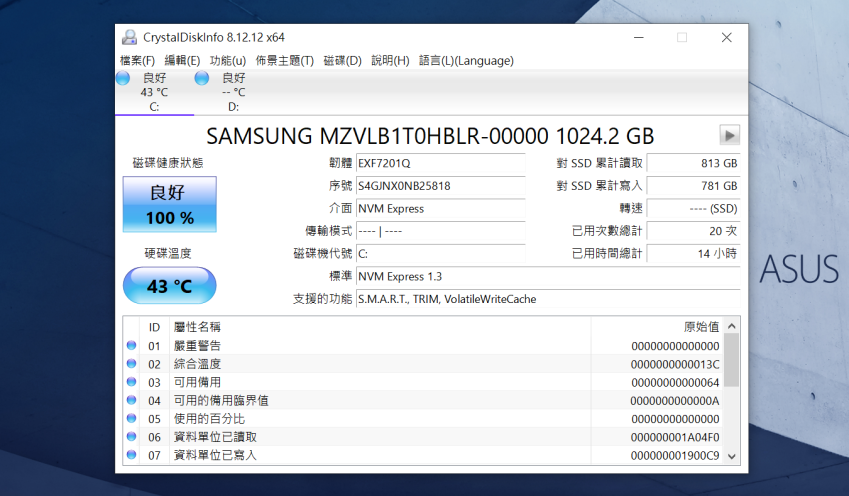Select attribute row 可用備用
Screen dimensions: 849x496
click(x=423, y=382)
